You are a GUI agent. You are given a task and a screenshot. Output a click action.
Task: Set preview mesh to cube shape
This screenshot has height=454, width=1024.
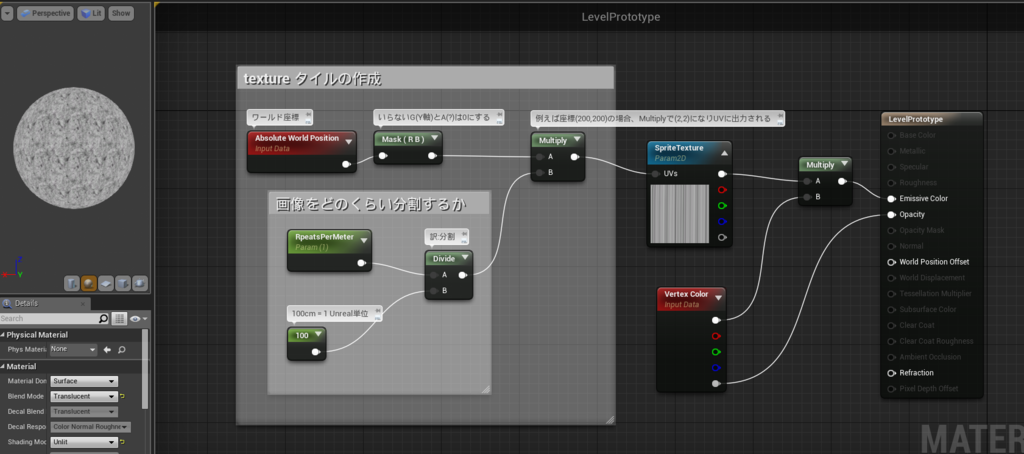[x=123, y=283]
